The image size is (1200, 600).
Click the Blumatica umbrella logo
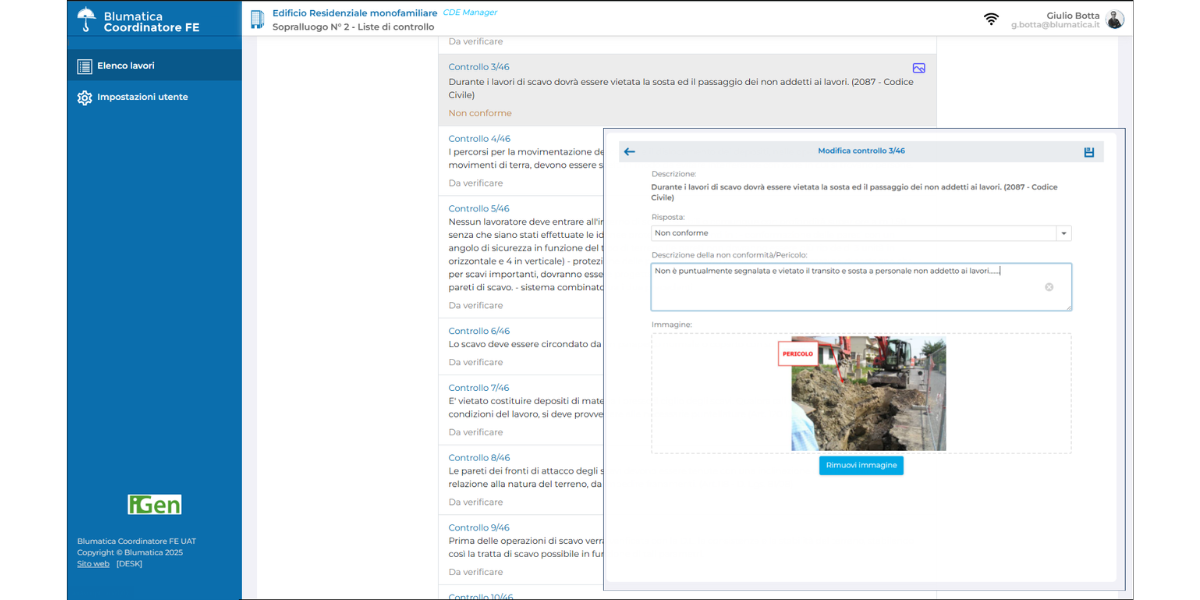tap(87, 20)
